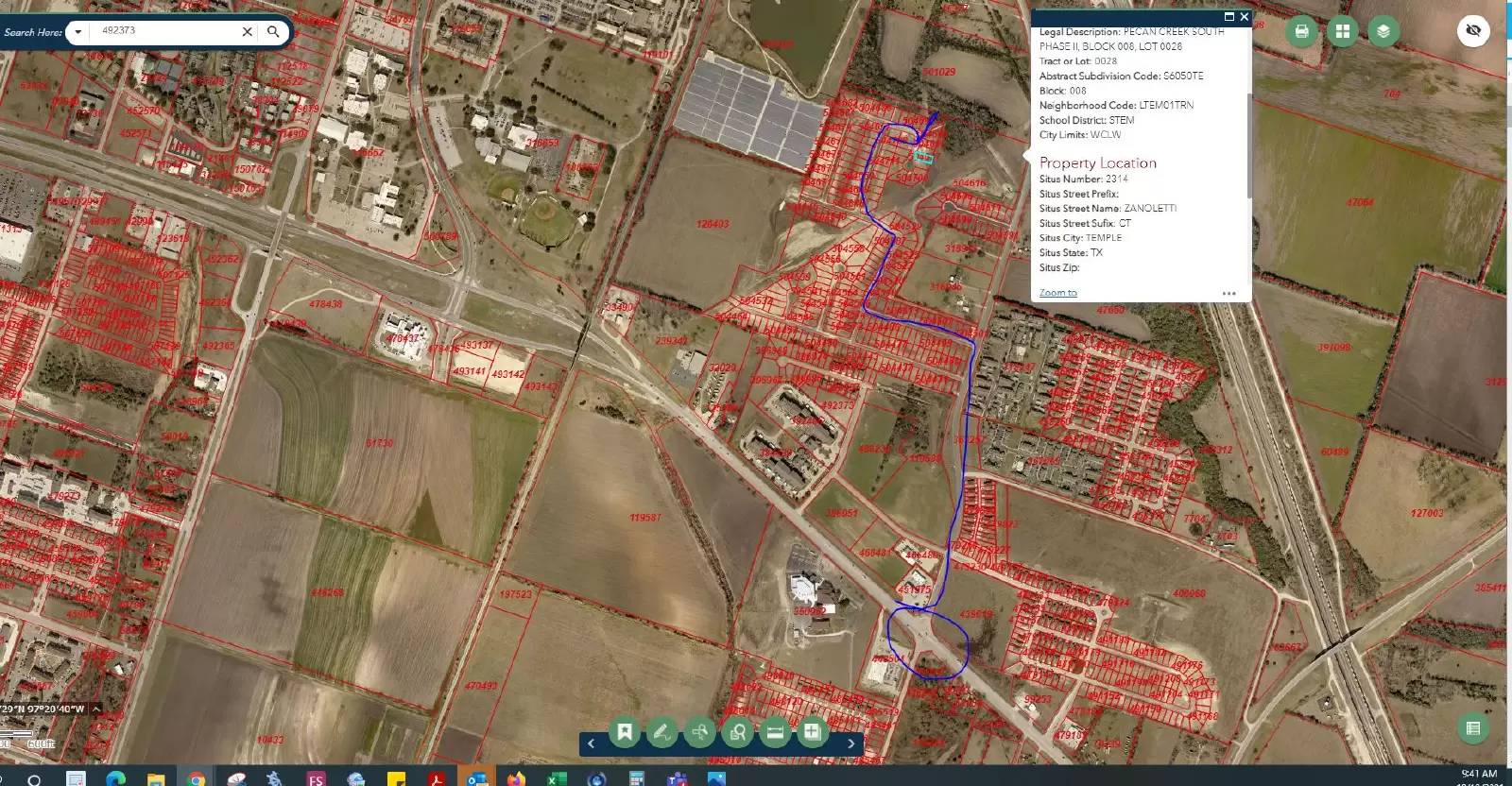
Task: Open the Query search widget
Action: 737,732
